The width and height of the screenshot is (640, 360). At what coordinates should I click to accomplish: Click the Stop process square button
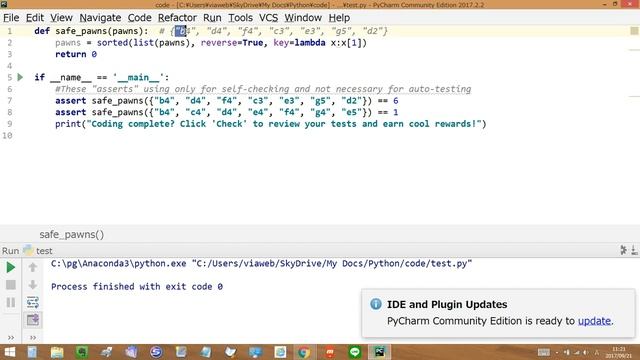(11, 284)
